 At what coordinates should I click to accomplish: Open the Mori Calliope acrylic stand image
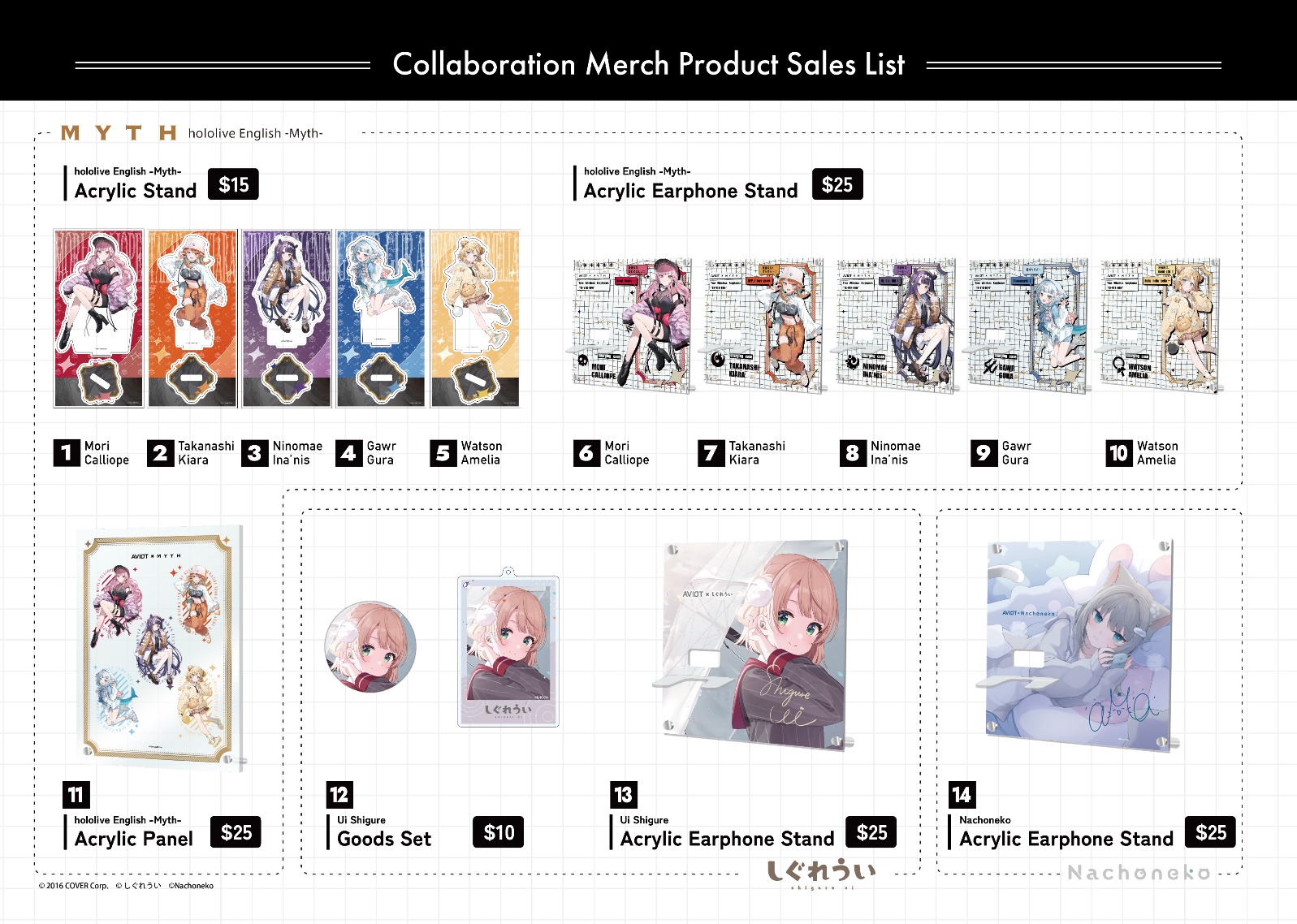[98, 318]
